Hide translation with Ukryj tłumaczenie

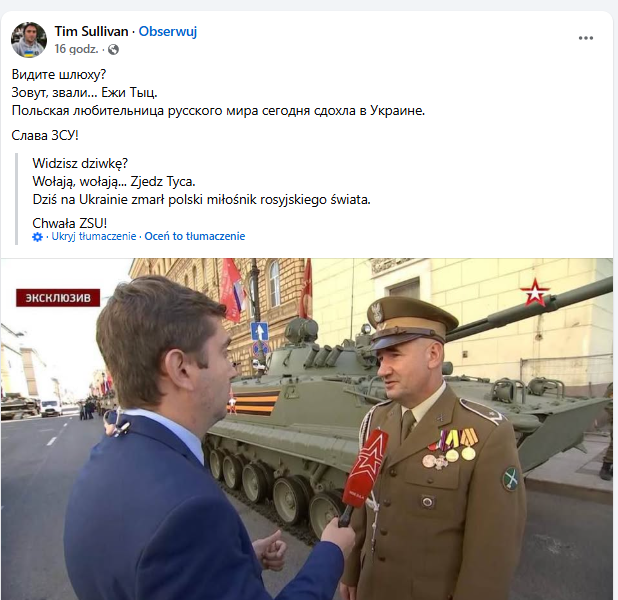point(94,237)
